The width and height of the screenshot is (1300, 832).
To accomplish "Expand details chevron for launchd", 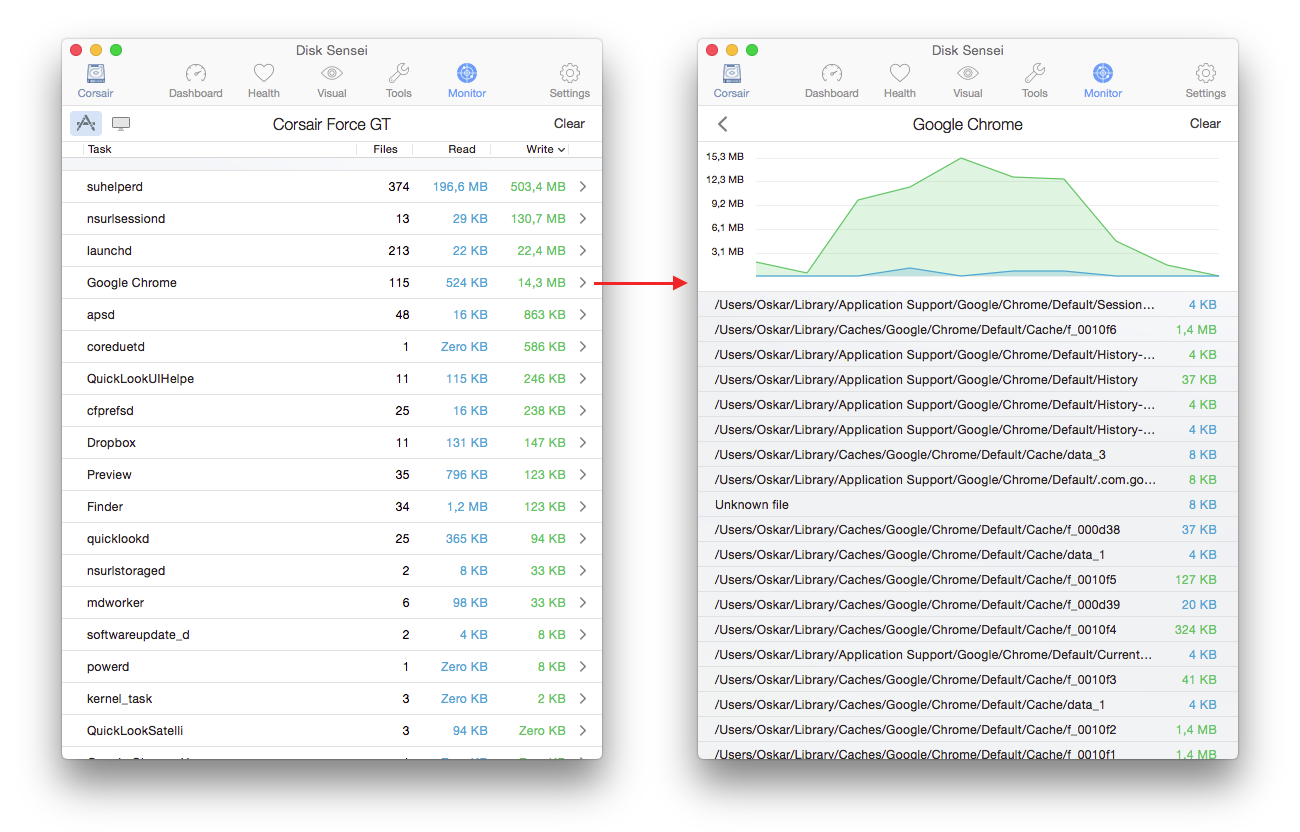I will (x=583, y=251).
